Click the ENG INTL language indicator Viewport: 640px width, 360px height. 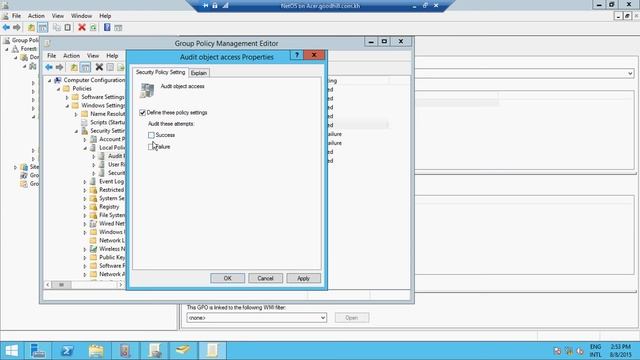pyautogui.click(x=596, y=351)
